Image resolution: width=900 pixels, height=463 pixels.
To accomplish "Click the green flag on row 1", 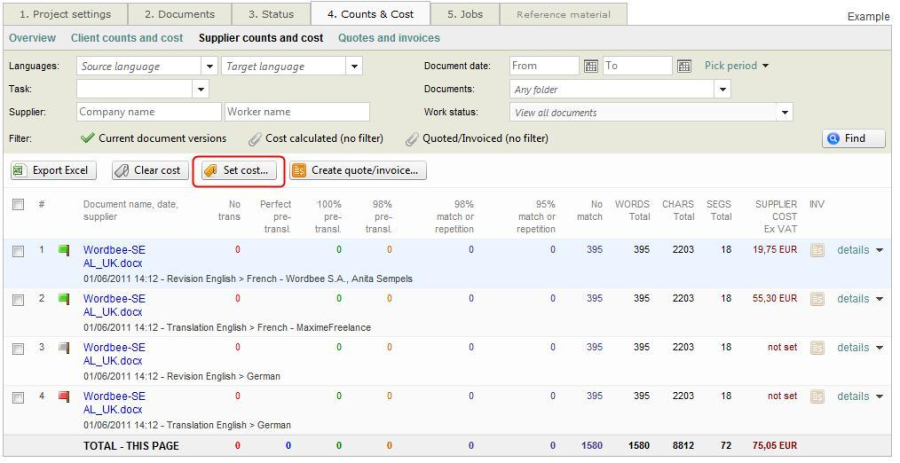I will pos(64,250).
